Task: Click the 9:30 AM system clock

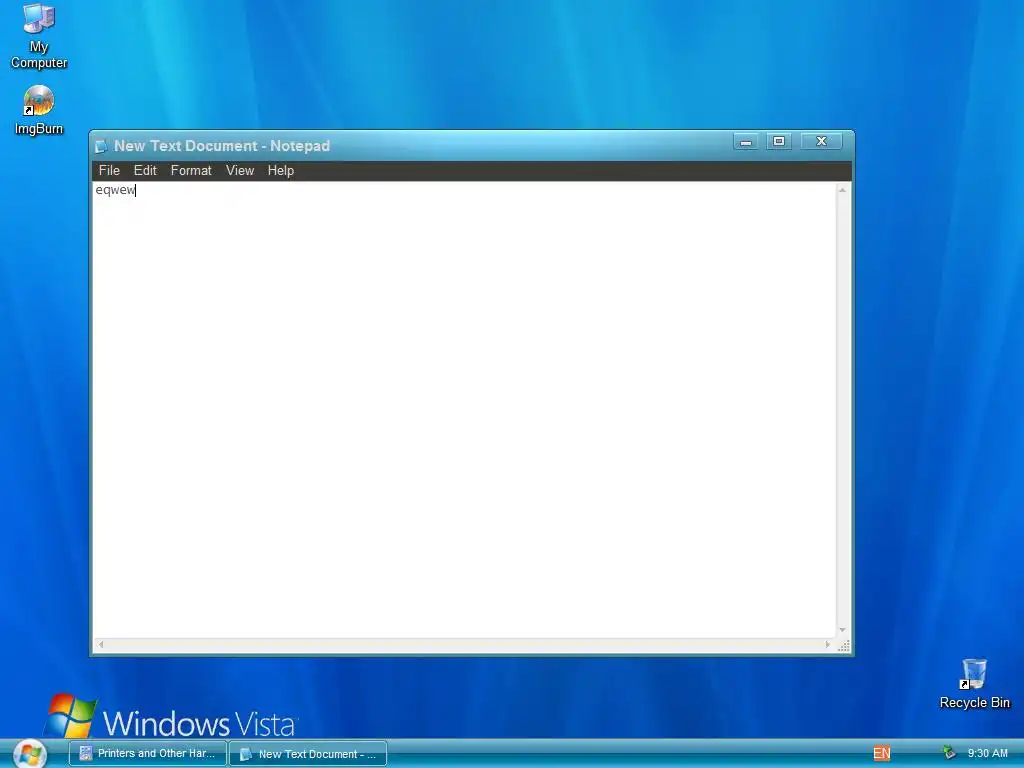Action: (x=987, y=753)
